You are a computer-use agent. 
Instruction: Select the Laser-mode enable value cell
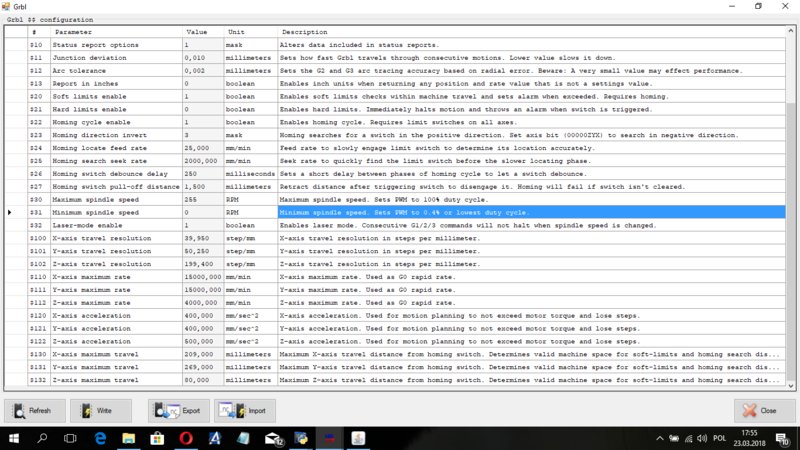(203, 226)
